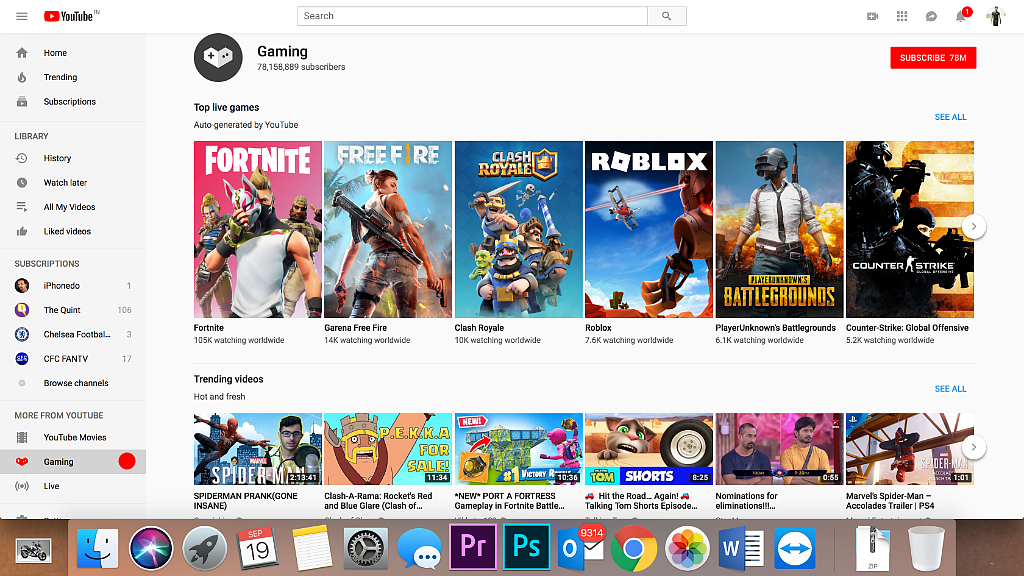
Task: Click the CFC FANTV channel avatar
Action: pos(22,359)
